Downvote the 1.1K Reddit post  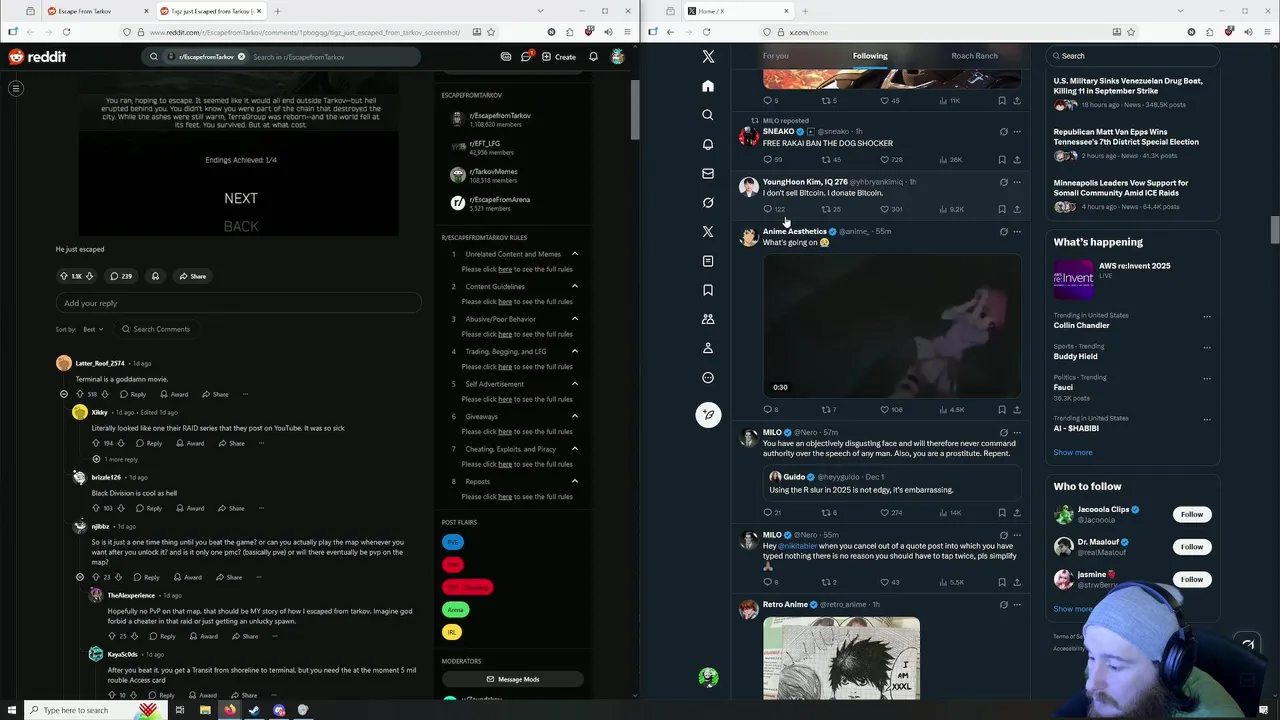(x=89, y=276)
